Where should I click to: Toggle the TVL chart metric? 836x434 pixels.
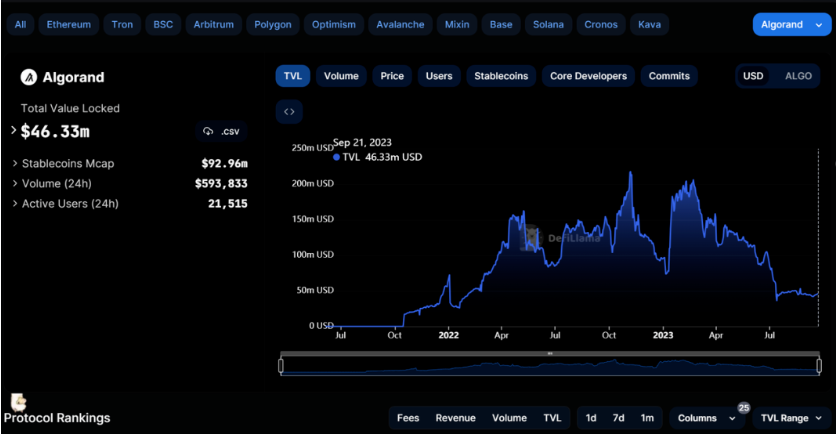[293, 76]
